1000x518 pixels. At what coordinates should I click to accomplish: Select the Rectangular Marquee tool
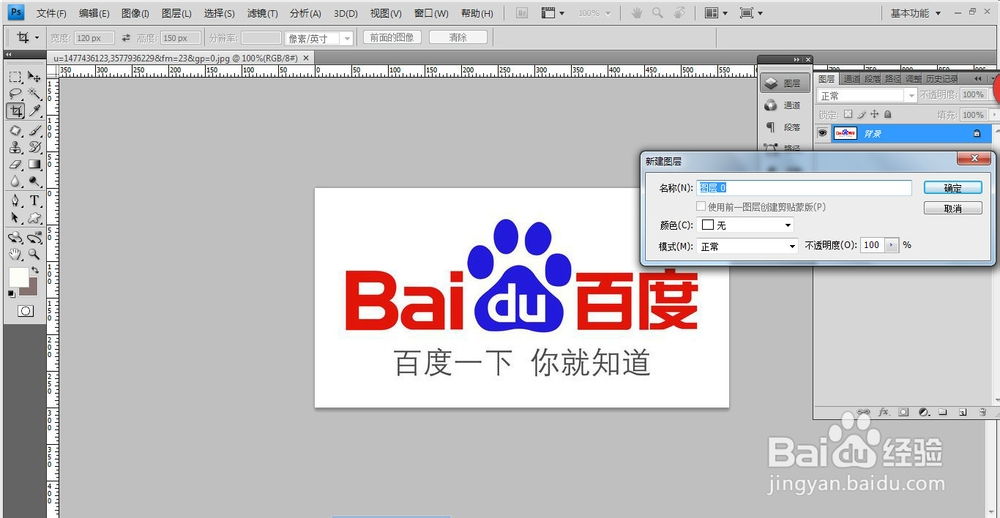[15, 78]
